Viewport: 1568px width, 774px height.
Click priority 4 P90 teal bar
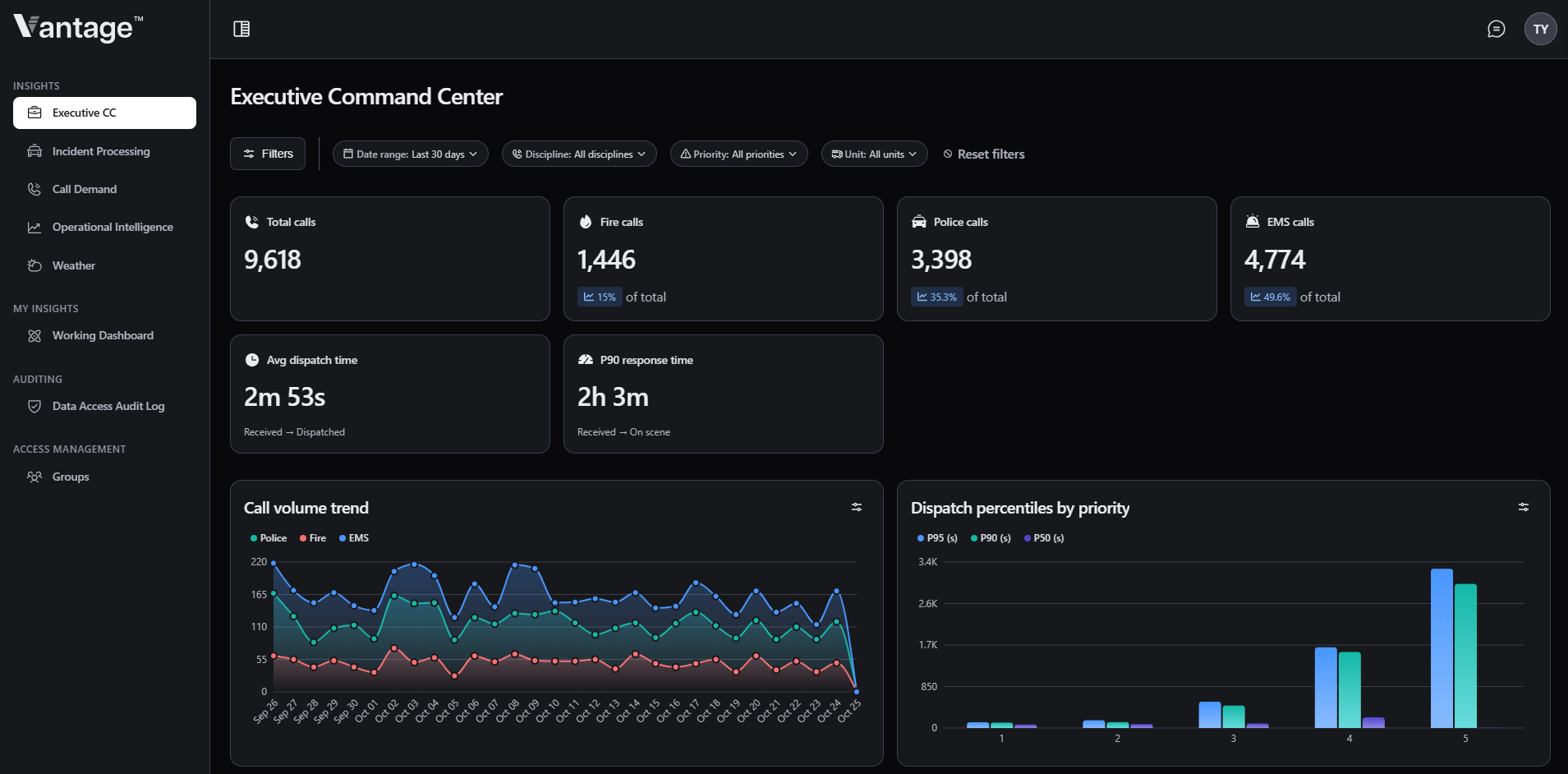[1350, 690]
